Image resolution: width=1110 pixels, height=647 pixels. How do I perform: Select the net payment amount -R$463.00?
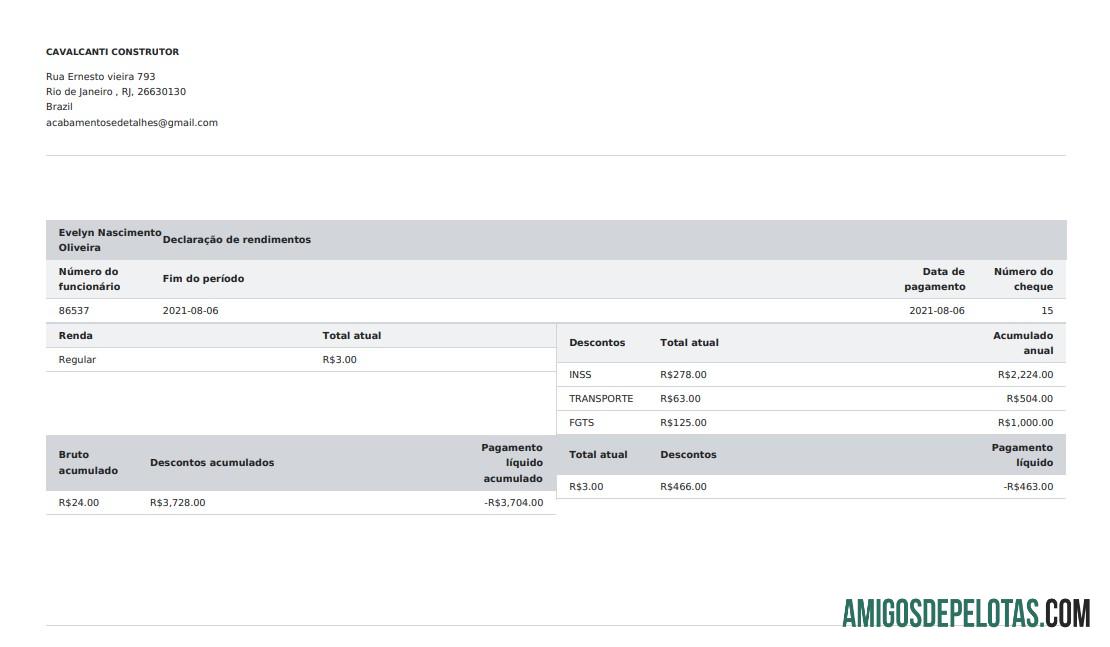[x=1028, y=487]
